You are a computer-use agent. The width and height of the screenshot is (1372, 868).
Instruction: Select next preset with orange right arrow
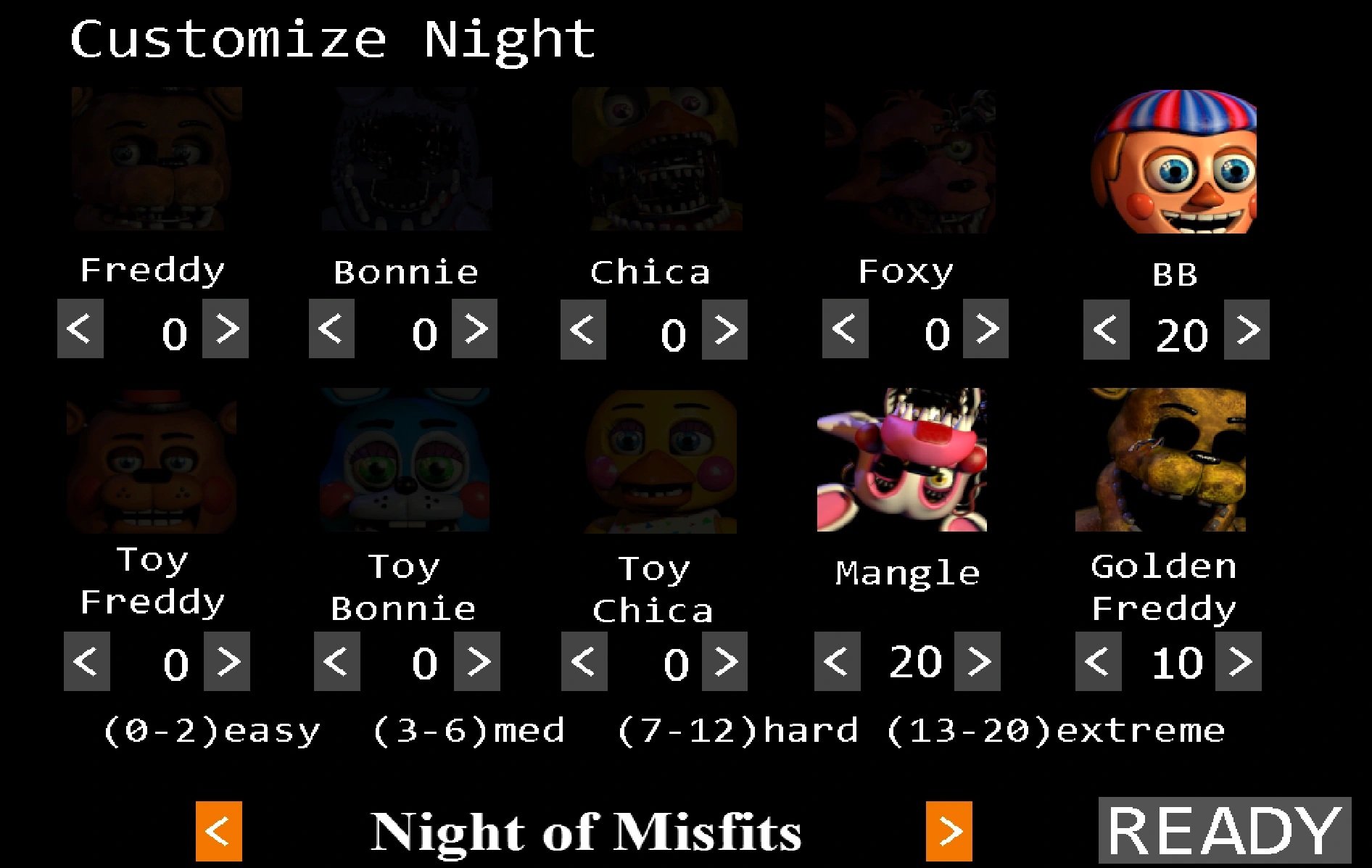(949, 831)
